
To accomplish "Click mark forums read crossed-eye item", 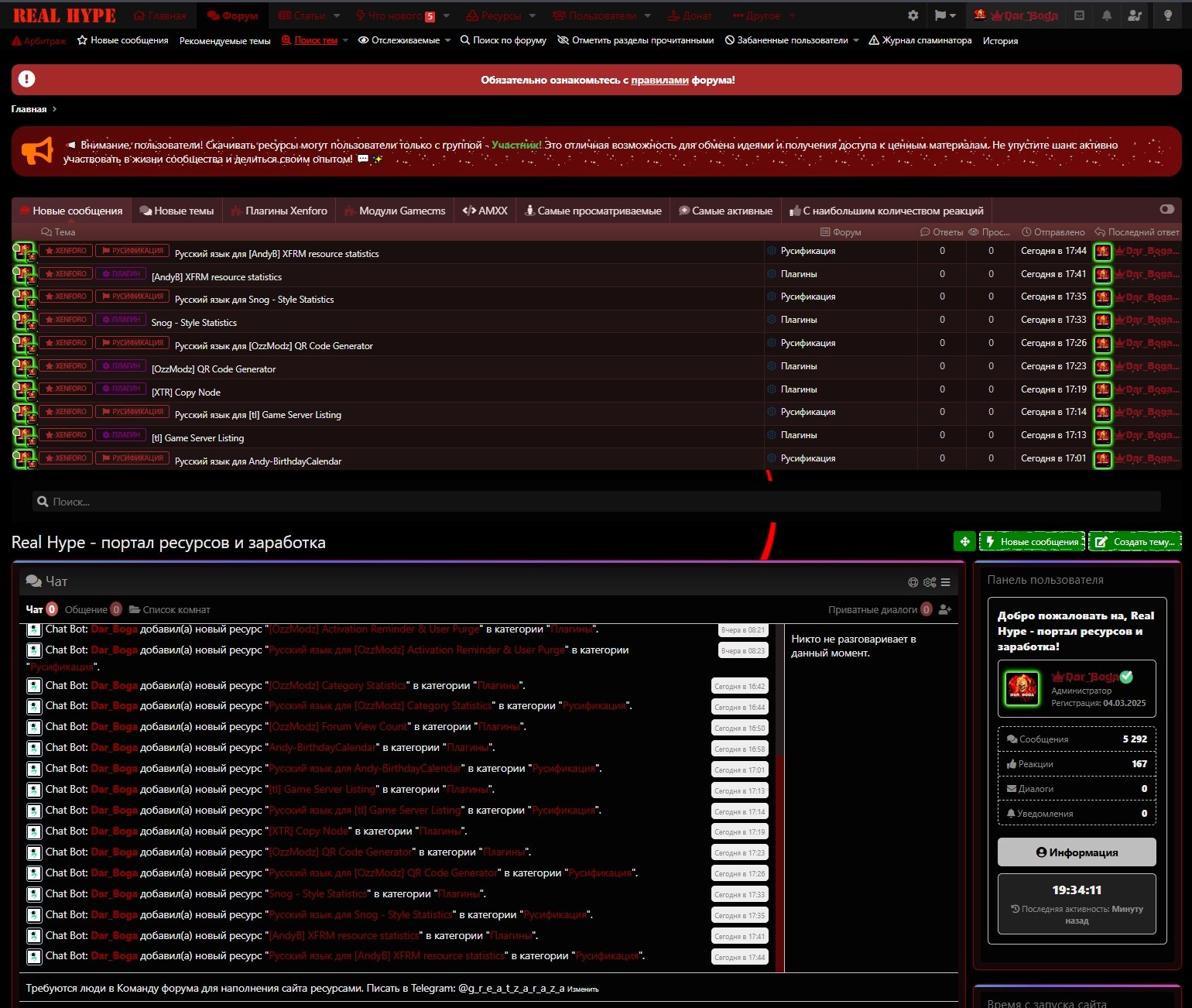I will point(635,40).
